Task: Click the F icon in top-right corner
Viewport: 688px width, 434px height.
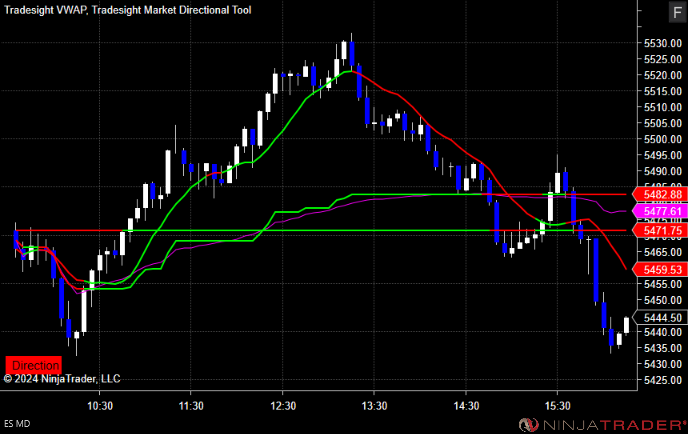Action: click(x=677, y=12)
